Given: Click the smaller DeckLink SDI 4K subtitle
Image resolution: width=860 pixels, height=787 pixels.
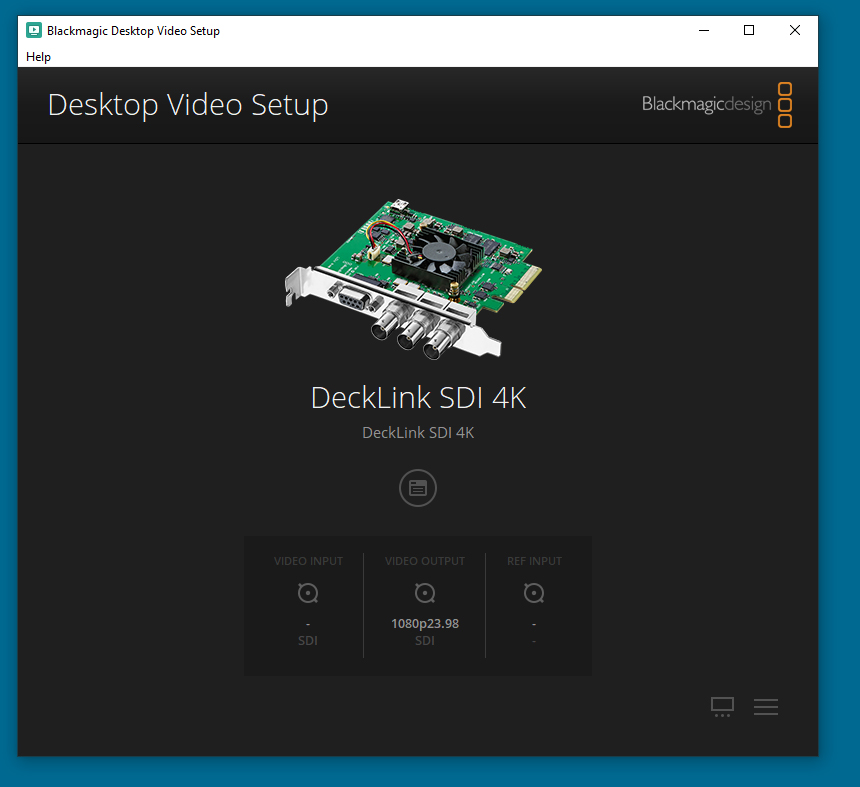Looking at the screenshot, I should click(418, 433).
